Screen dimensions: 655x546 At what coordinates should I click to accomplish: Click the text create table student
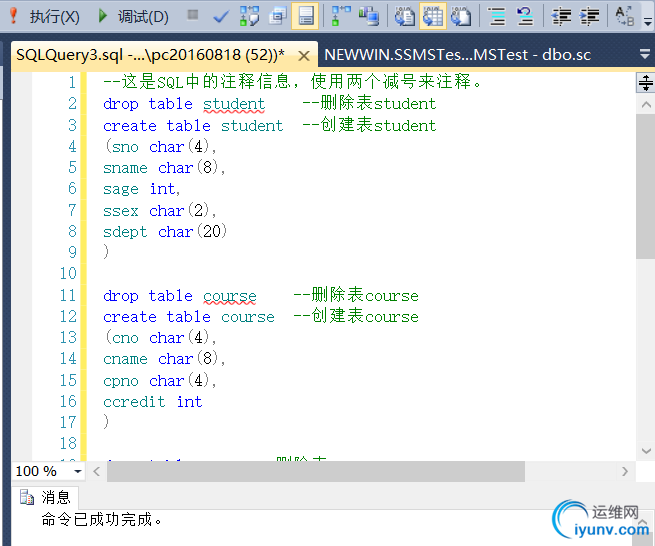193,125
